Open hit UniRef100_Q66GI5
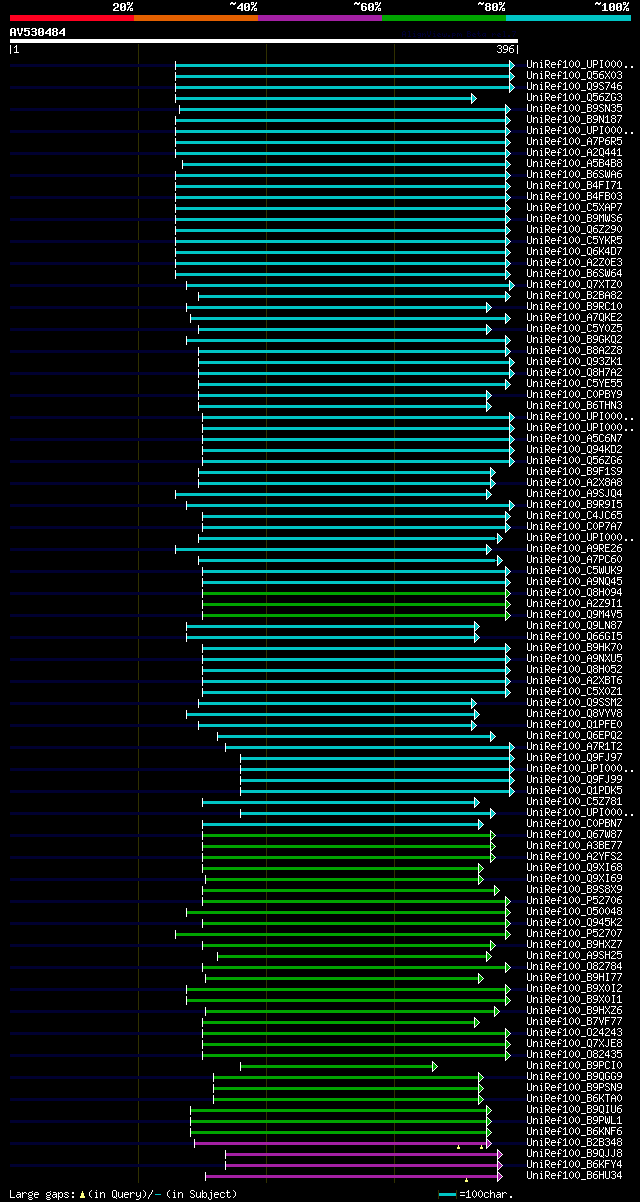The image size is (640, 1202). (x=574, y=636)
